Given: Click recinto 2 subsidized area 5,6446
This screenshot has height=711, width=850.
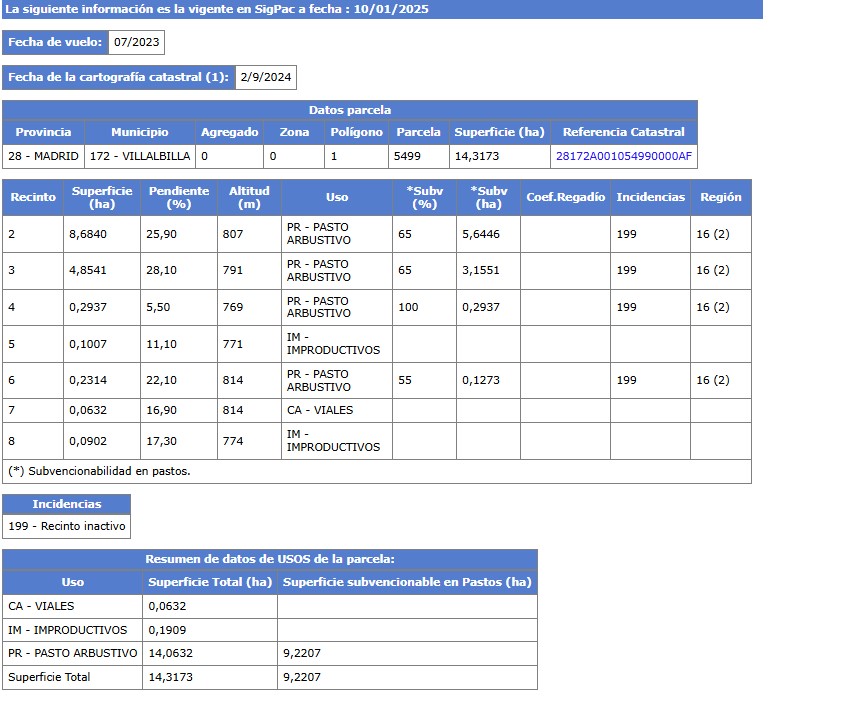Looking at the screenshot, I should [x=481, y=234].
